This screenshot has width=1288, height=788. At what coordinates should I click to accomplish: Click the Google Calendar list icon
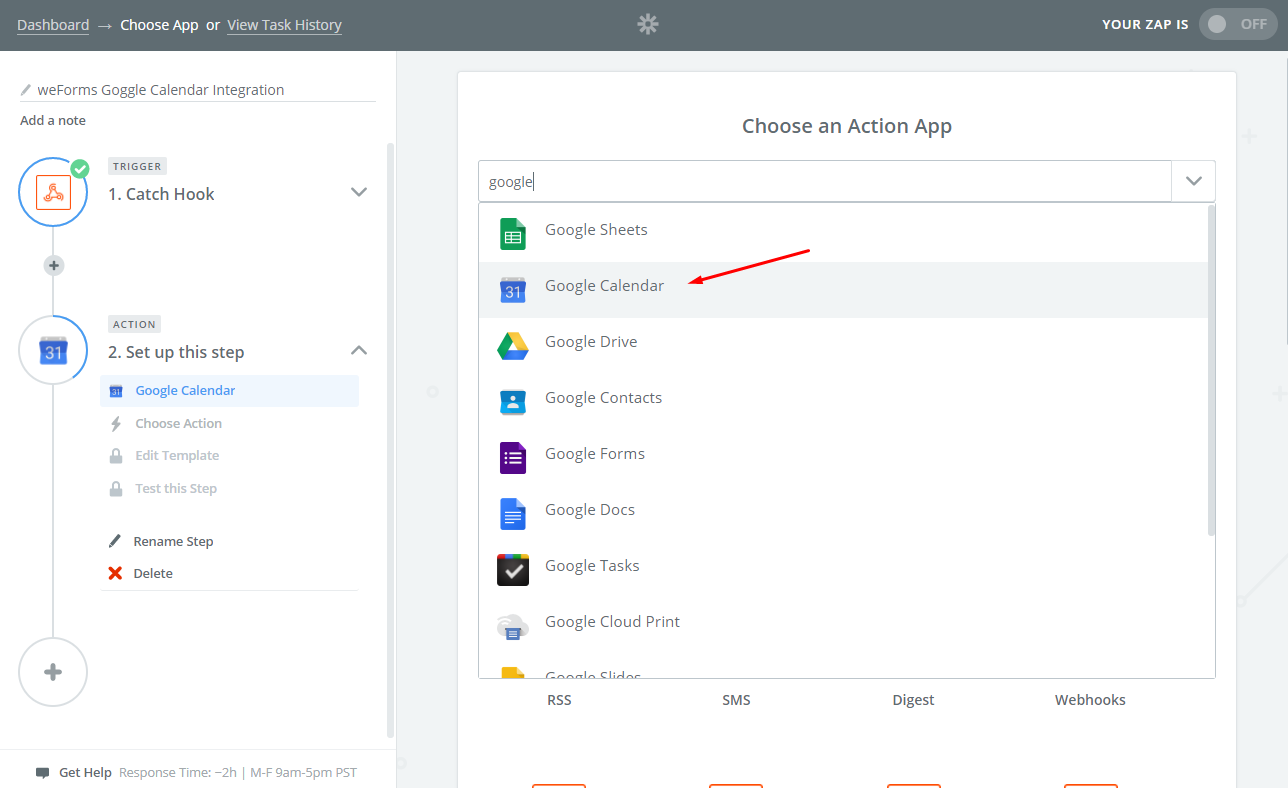tap(513, 290)
